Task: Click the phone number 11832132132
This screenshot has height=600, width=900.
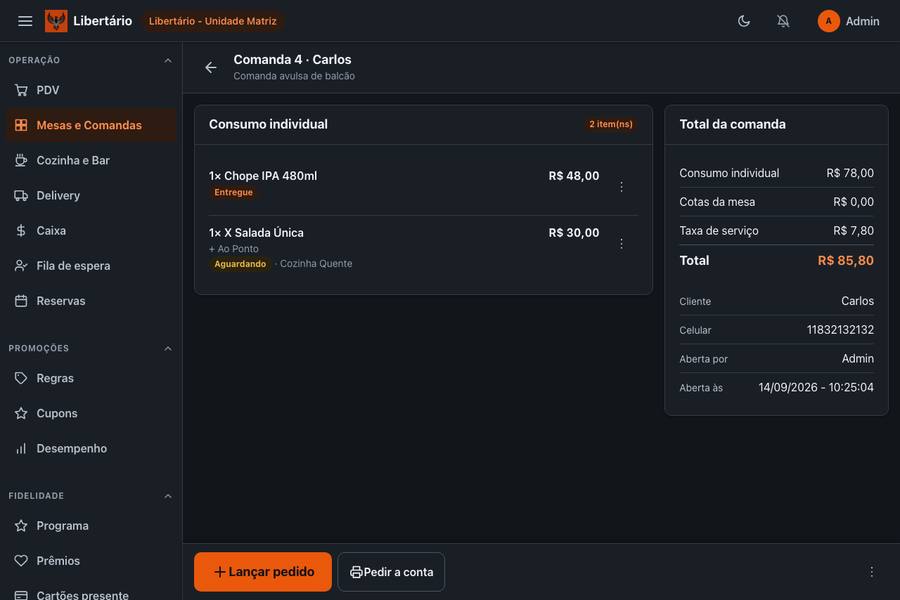Action: [x=840, y=330]
